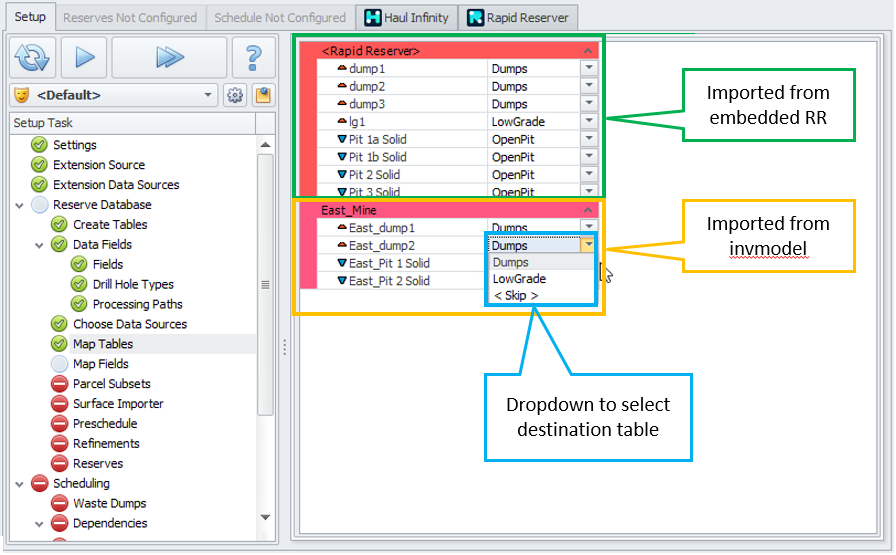Open the lg1 destination table dropdown
The width and height of the screenshot is (896, 555).
[x=588, y=121]
